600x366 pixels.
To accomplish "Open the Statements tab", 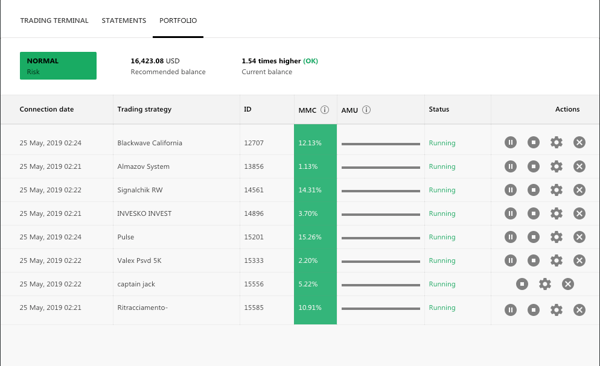I will 124,21.
